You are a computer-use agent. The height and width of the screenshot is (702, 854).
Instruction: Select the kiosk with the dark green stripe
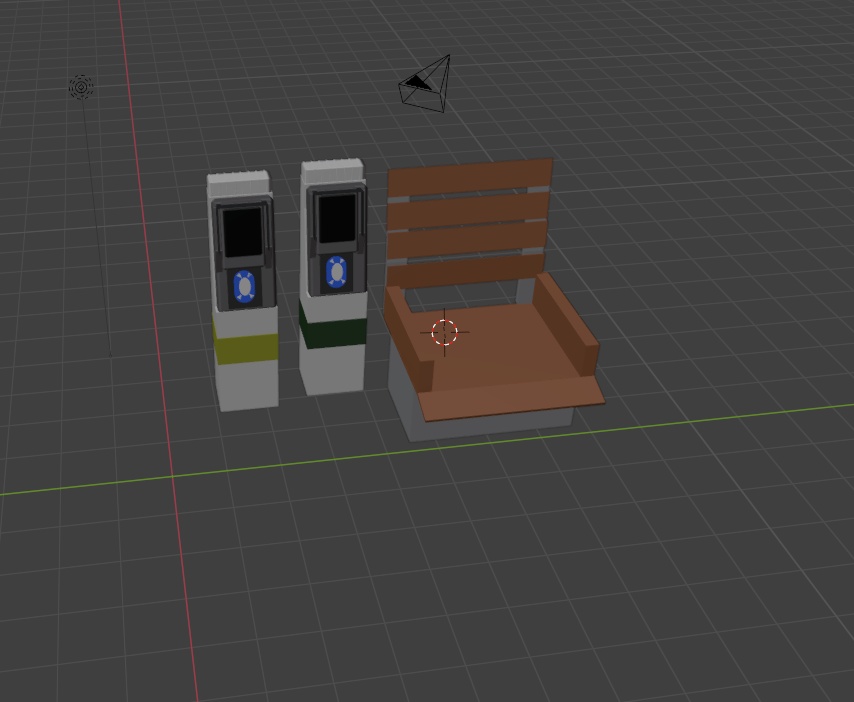point(333,277)
